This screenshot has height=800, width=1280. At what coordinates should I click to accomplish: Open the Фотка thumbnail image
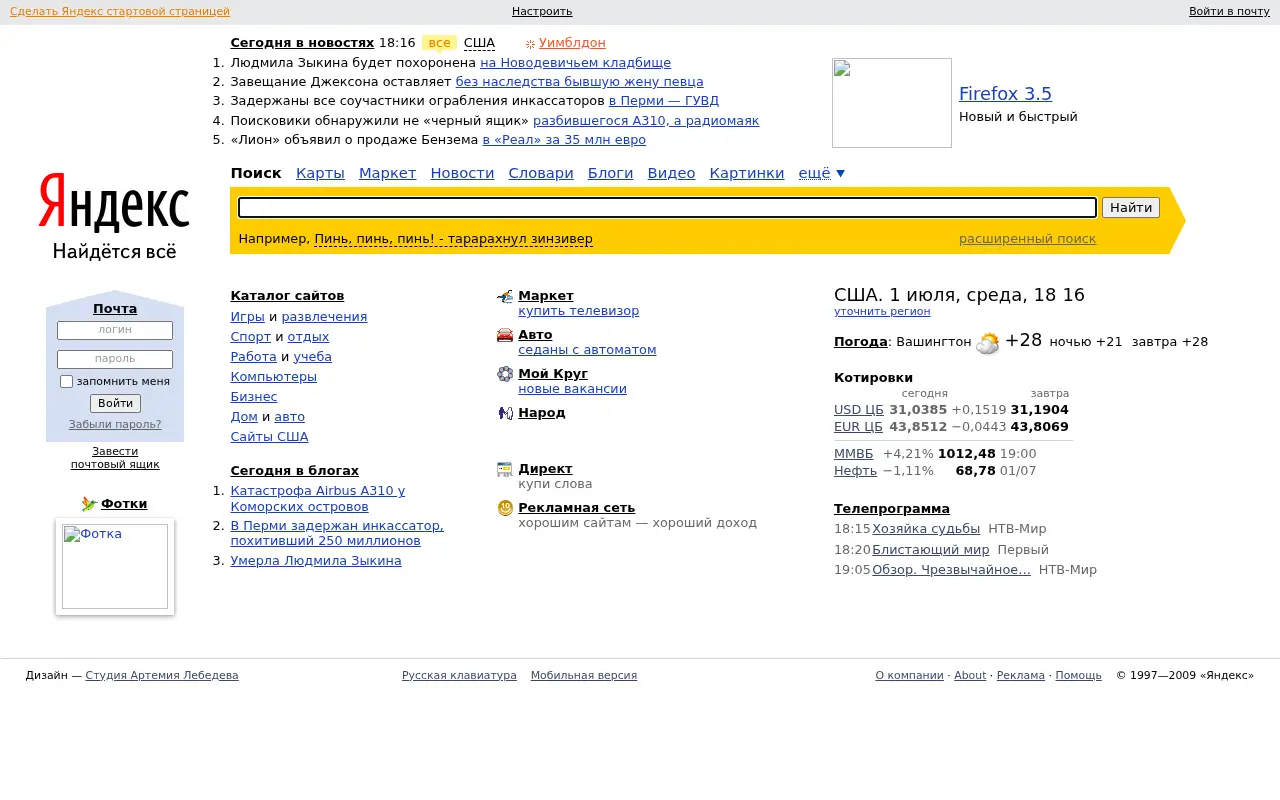(x=115, y=566)
